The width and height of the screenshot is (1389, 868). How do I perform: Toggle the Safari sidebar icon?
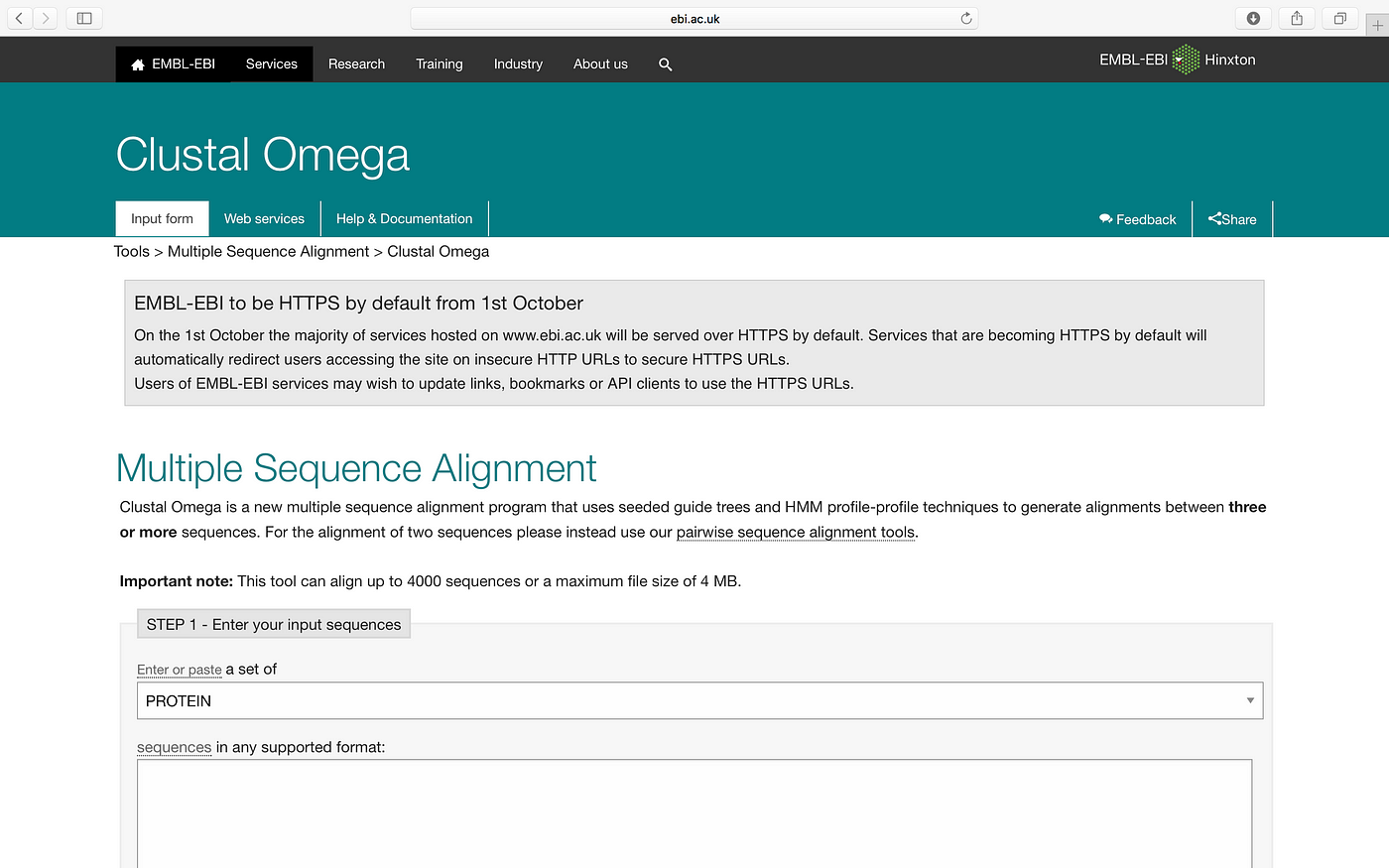[84, 18]
